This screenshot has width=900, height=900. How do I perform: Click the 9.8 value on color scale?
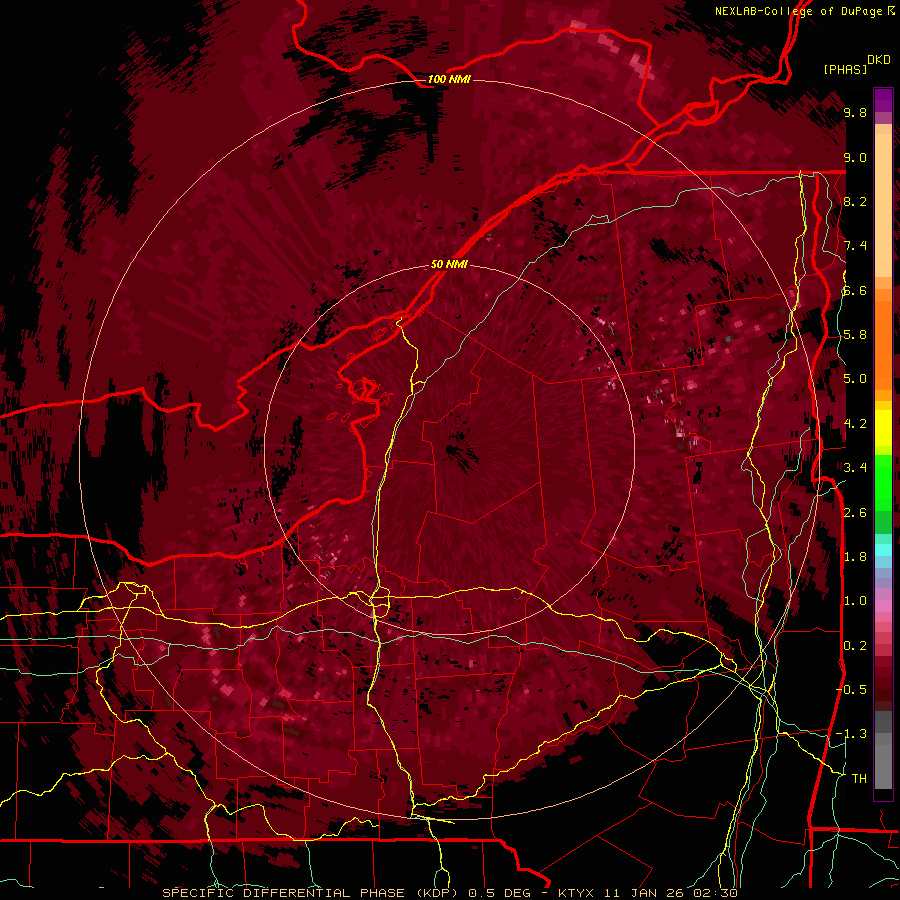point(855,113)
